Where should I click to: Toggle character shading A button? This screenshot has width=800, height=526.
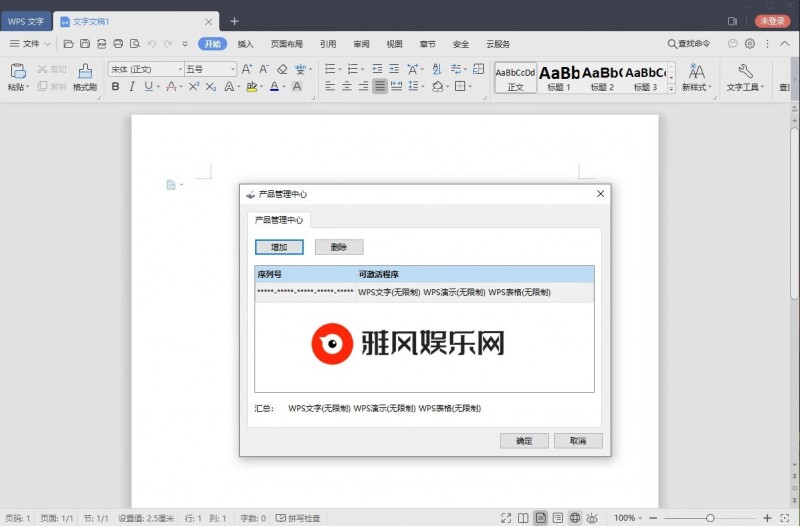[297, 86]
